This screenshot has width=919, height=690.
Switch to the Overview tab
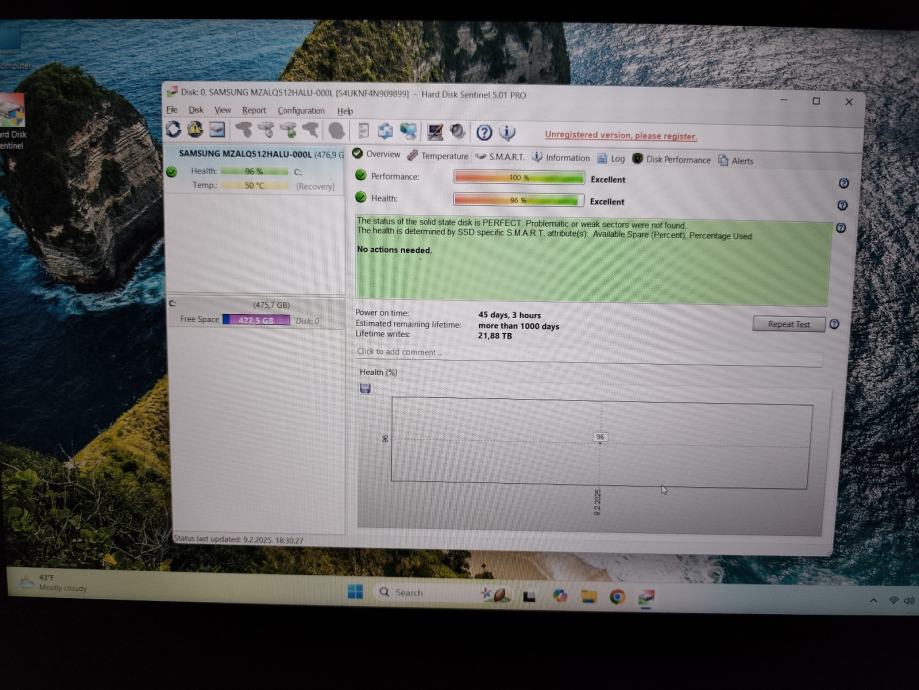pos(376,154)
